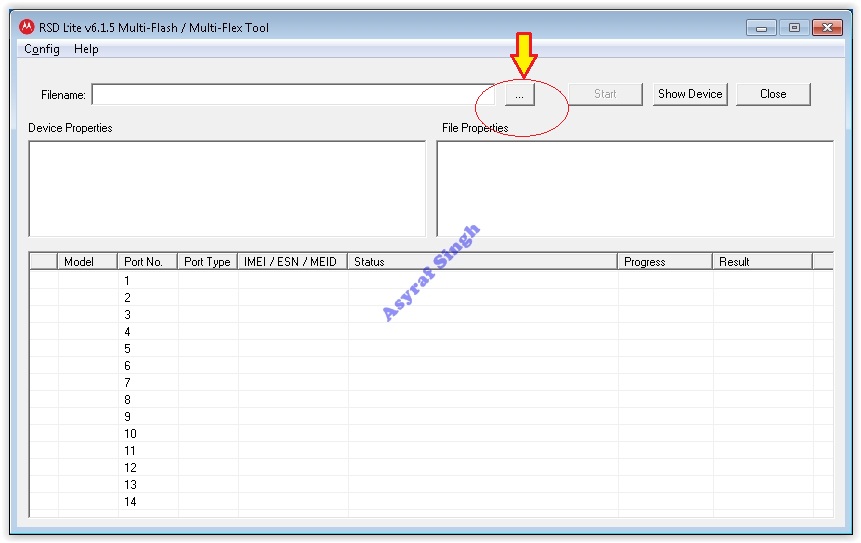The height and width of the screenshot is (543, 861).
Task: Click the IMEI / ESN / MEID column header
Action: [292, 261]
